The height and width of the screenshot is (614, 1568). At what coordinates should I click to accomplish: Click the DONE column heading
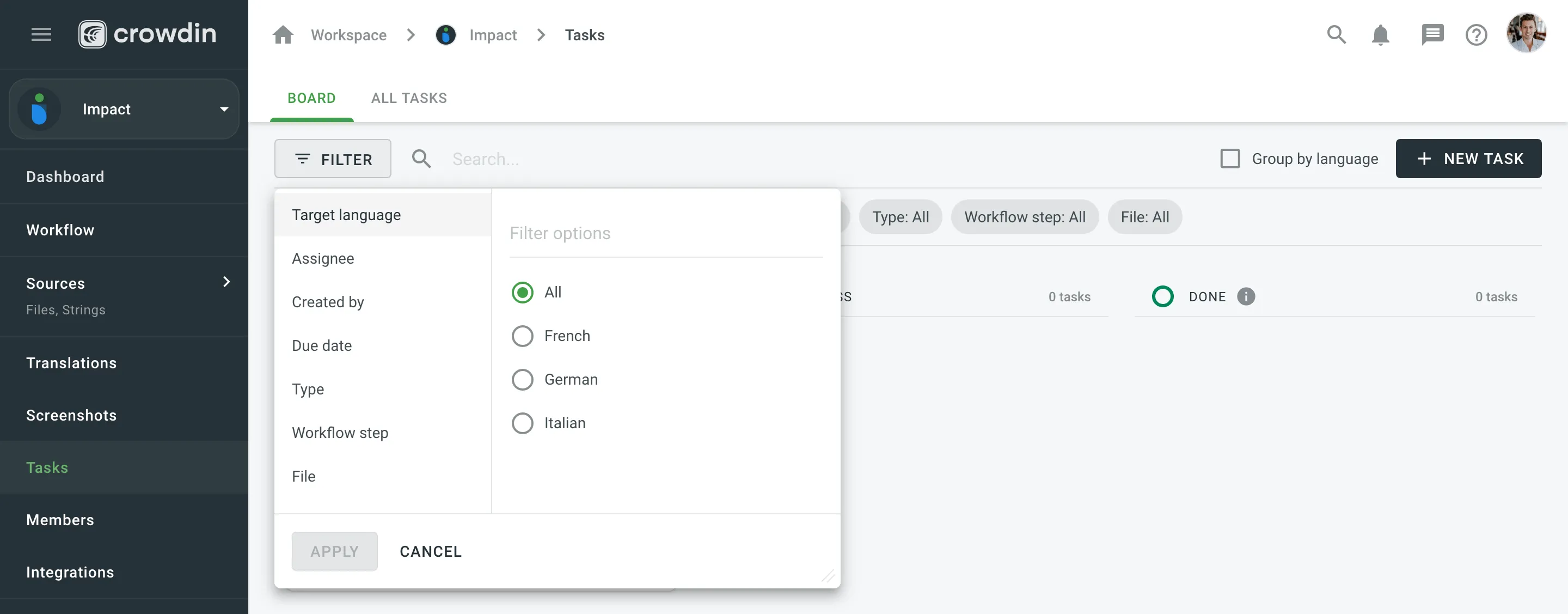pos(1207,297)
